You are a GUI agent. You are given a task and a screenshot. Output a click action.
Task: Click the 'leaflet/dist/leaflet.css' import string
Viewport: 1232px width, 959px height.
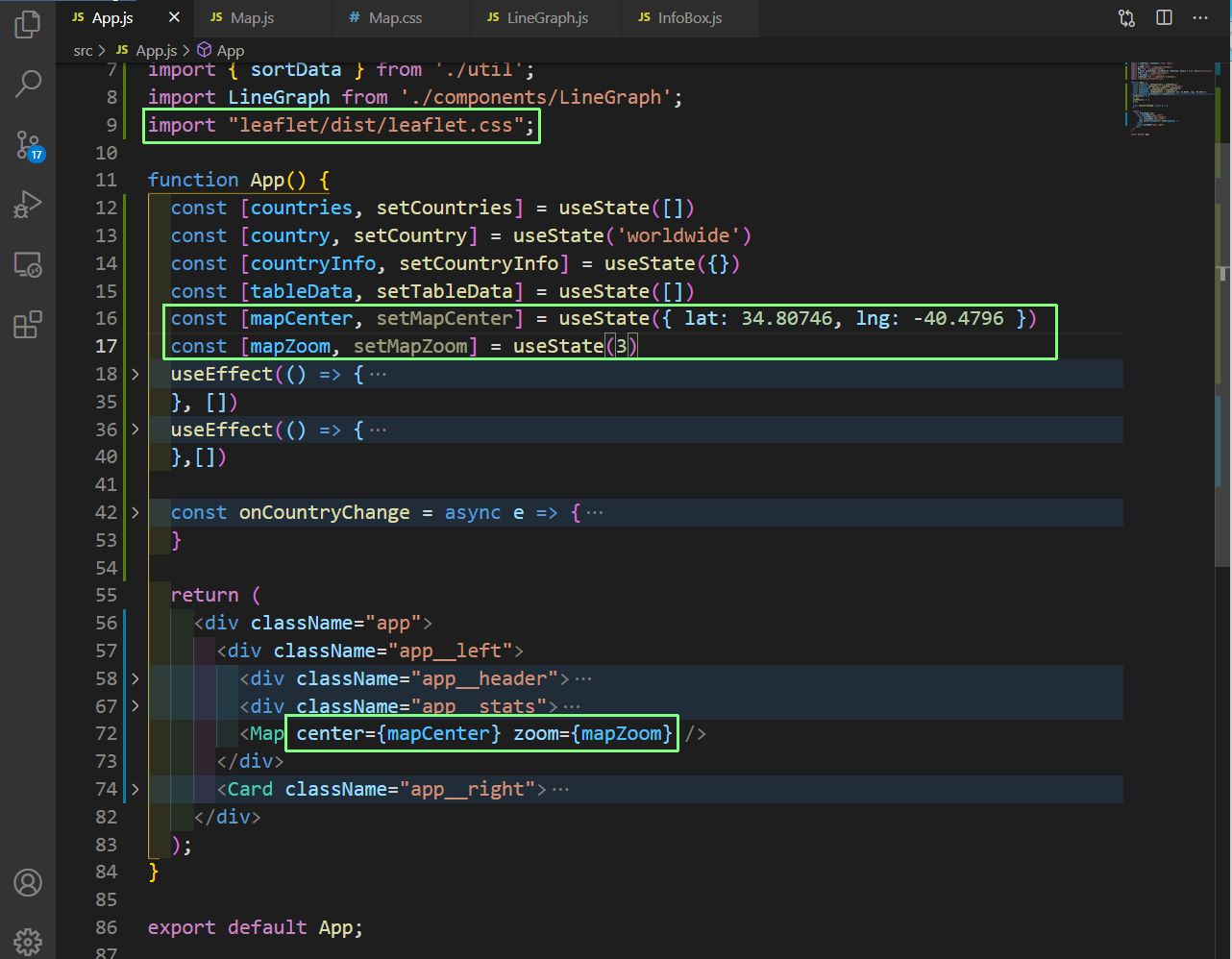[x=376, y=125]
